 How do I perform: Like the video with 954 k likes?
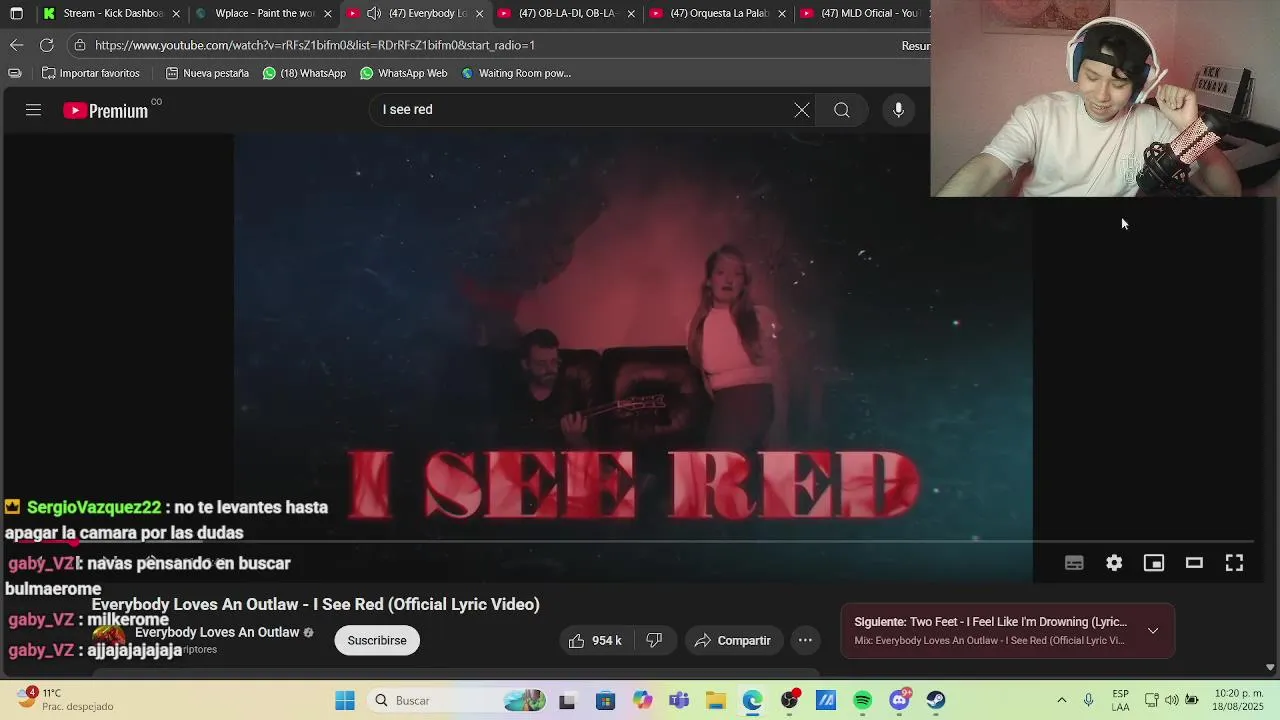pos(596,640)
